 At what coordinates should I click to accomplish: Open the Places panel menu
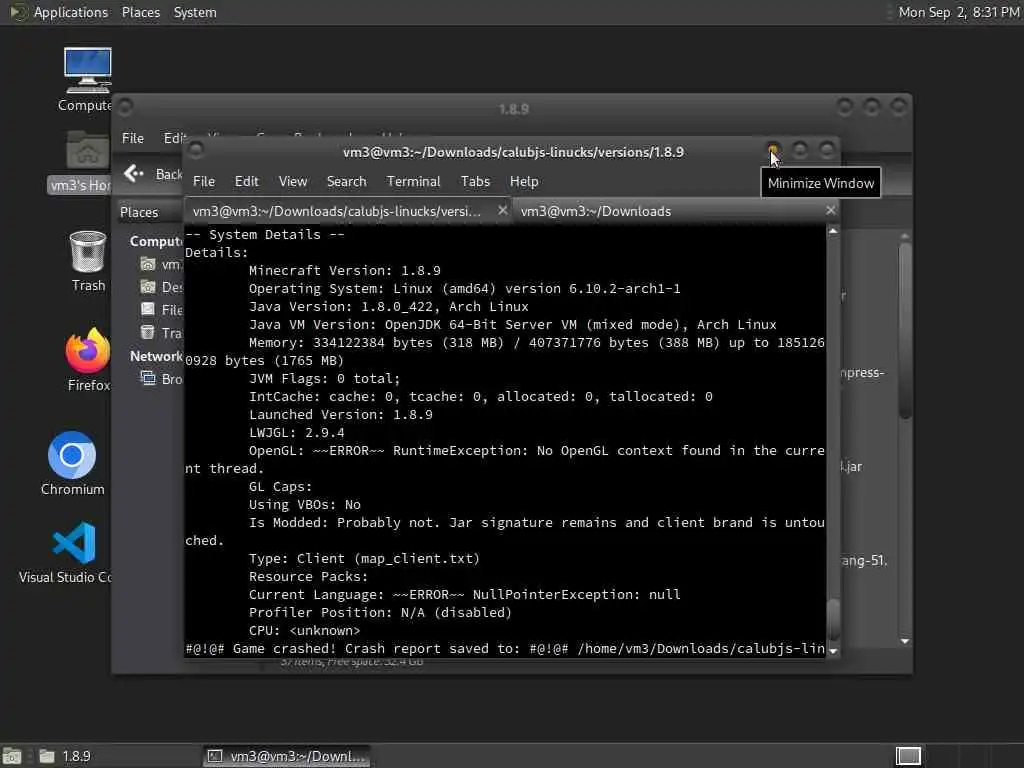pyautogui.click(x=140, y=12)
